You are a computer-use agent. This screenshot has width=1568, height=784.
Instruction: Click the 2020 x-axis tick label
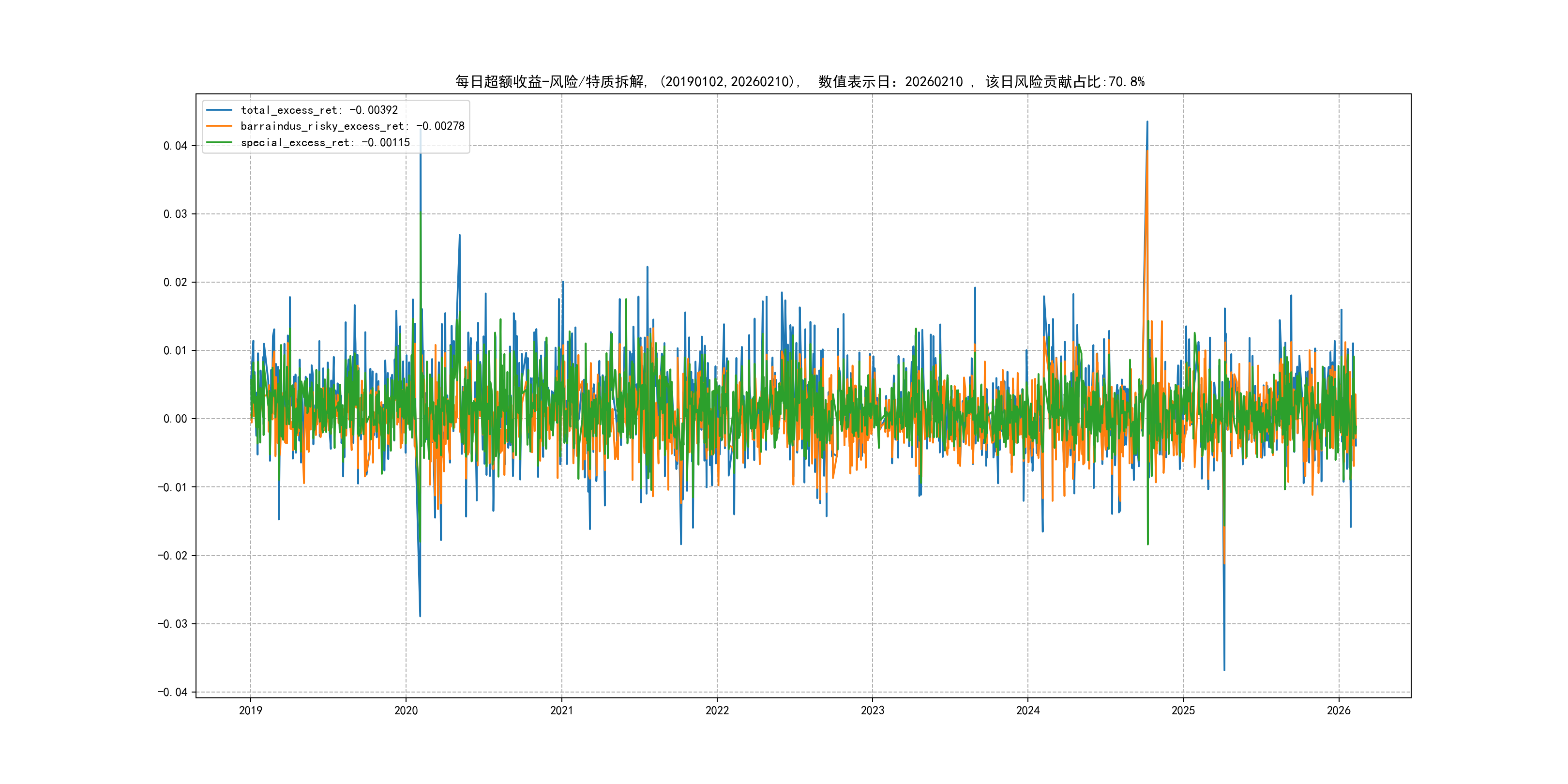pyautogui.click(x=406, y=710)
